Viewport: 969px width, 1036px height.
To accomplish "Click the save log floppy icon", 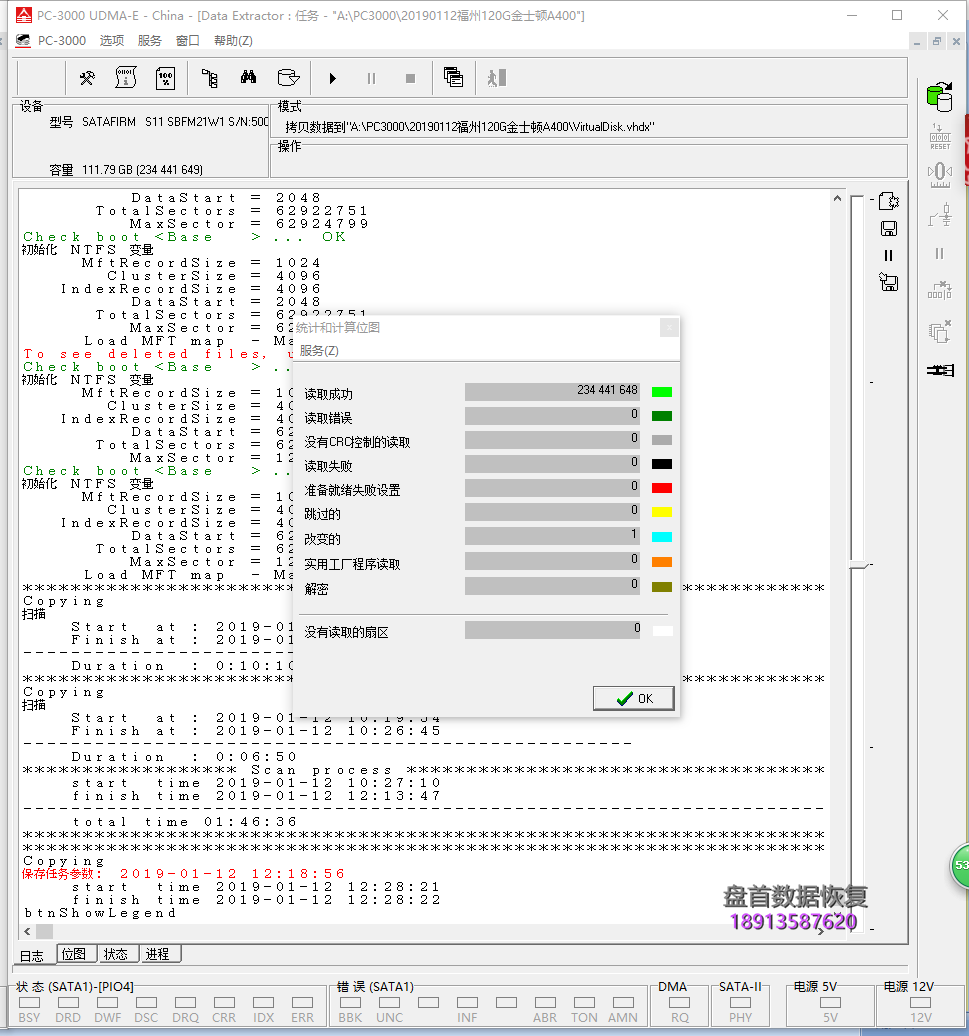I will (888, 228).
